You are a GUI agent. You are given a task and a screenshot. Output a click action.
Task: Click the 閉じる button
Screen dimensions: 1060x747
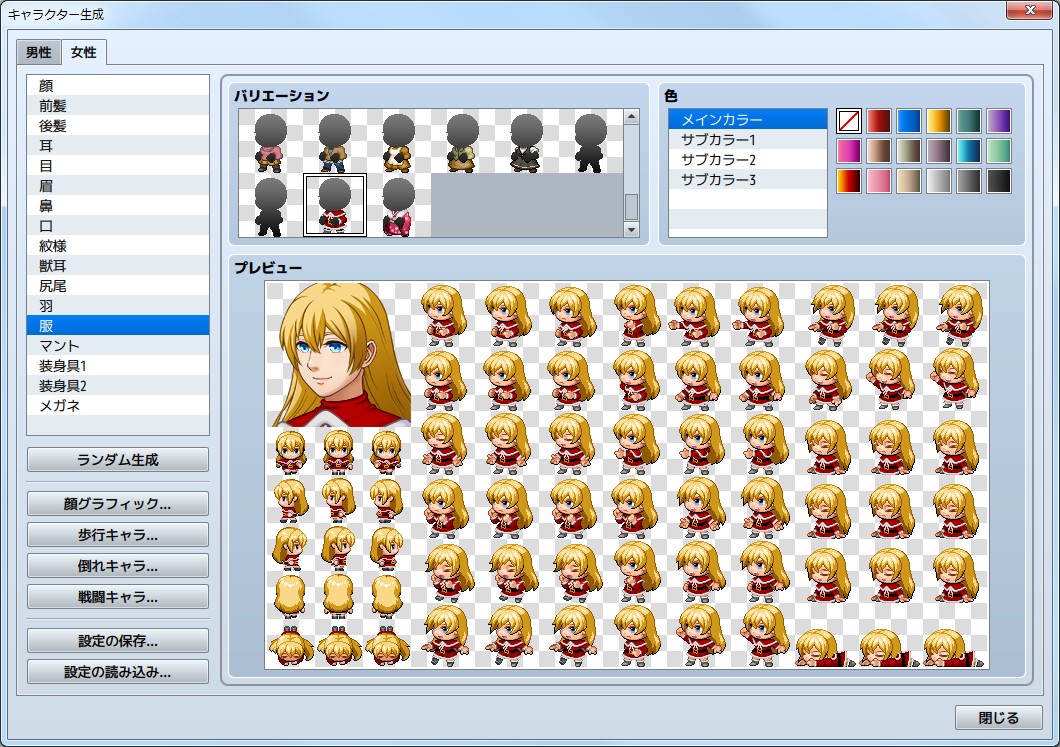coord(998,718)
